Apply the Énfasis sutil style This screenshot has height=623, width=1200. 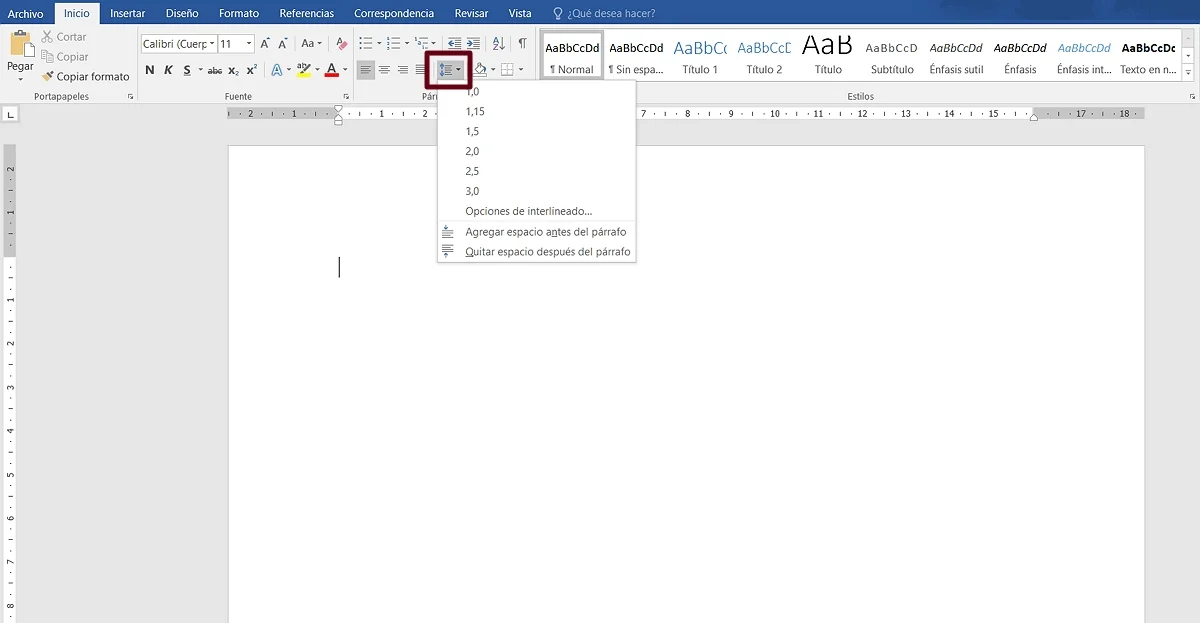point(956,55)
